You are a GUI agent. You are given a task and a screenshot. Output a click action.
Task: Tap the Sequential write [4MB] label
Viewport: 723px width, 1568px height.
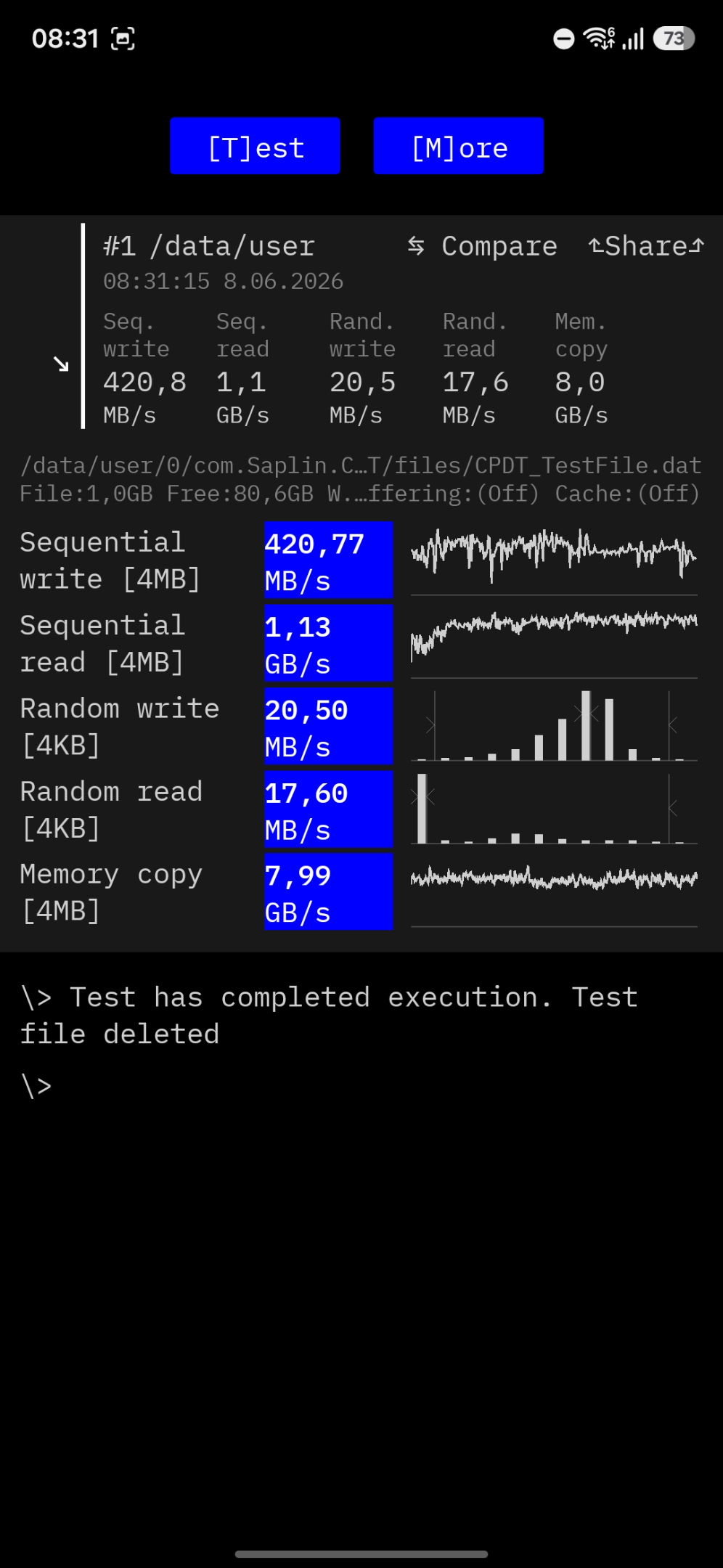pos(110,560)
